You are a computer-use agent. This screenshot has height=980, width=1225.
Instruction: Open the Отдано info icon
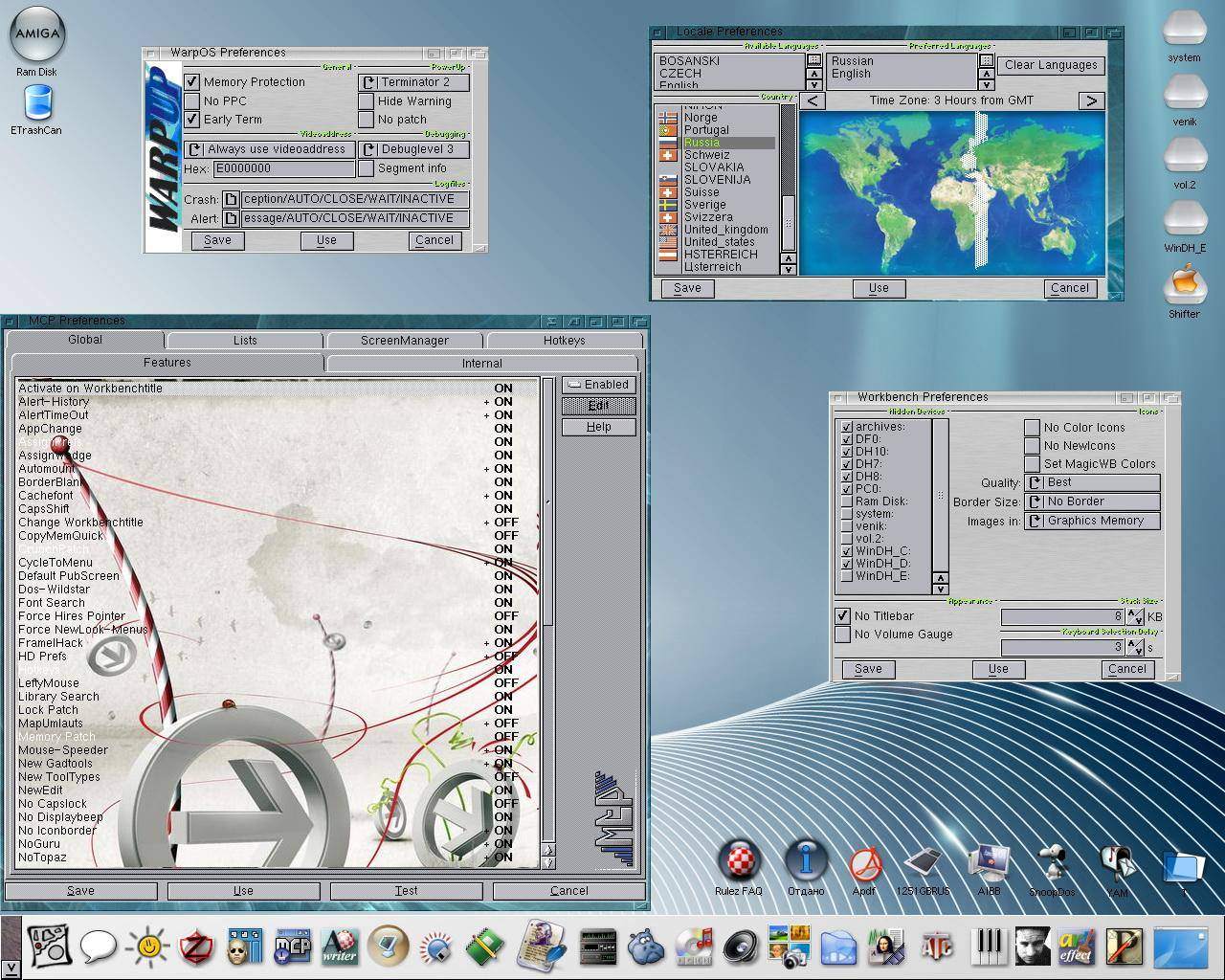(x=806, y=859)
